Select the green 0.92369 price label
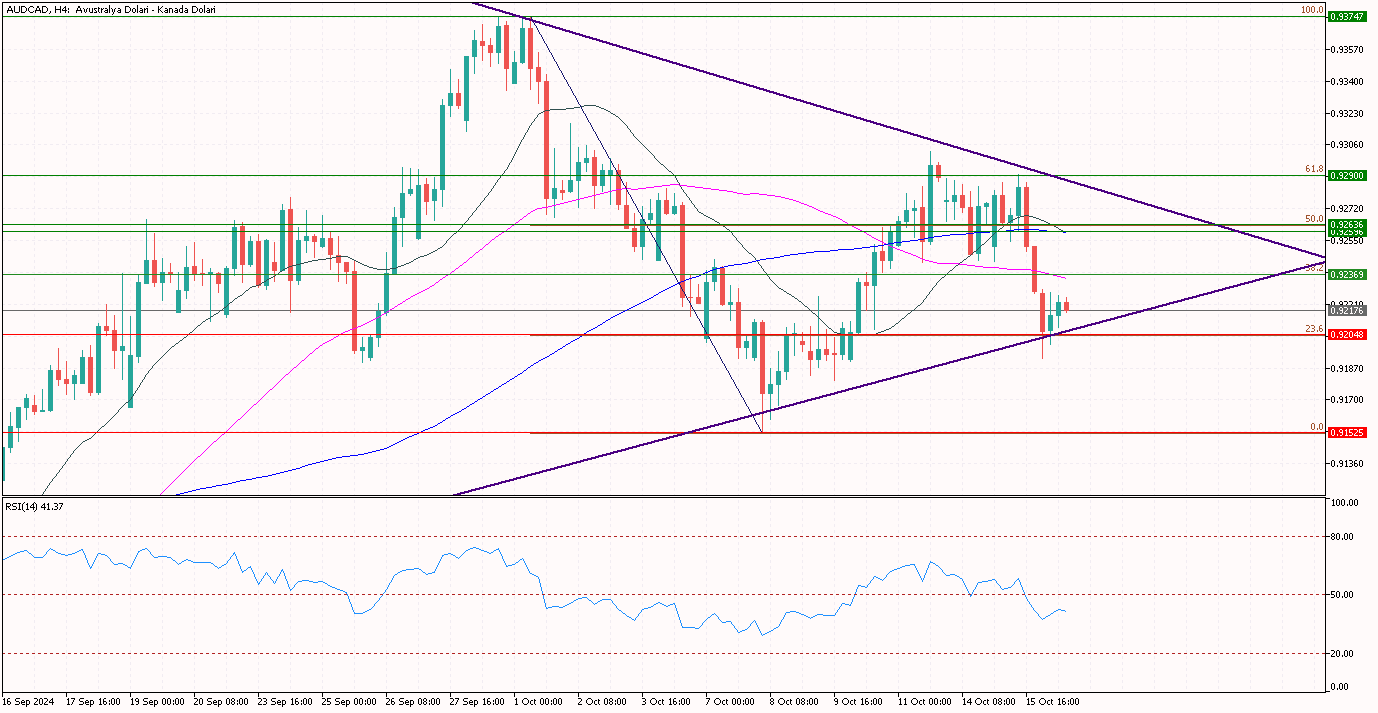 pyautogui.click(x=1347, y=274)
